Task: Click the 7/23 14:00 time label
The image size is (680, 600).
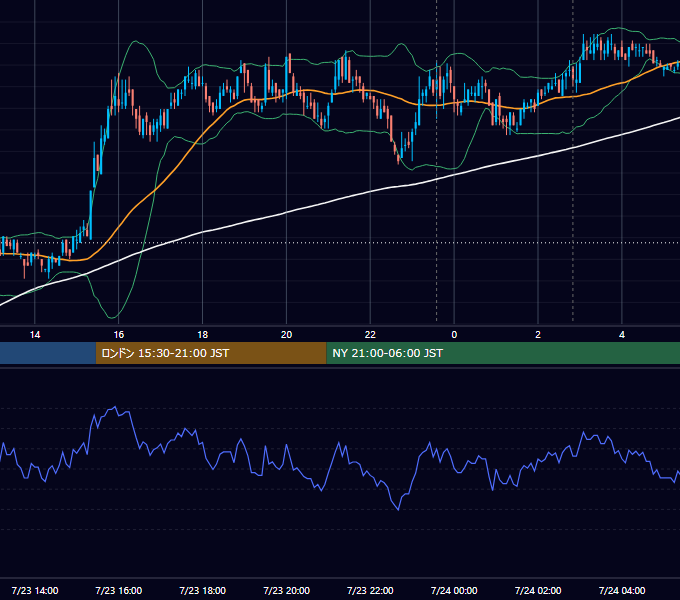Action: (35, 590)
